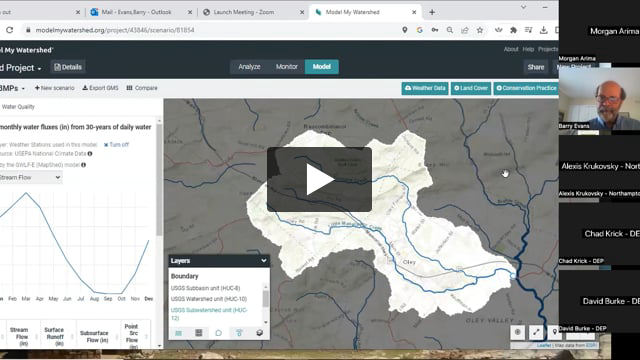Expand the project name dropdown arrow
The height and width of the screenshot is (360, 640).
40,69
